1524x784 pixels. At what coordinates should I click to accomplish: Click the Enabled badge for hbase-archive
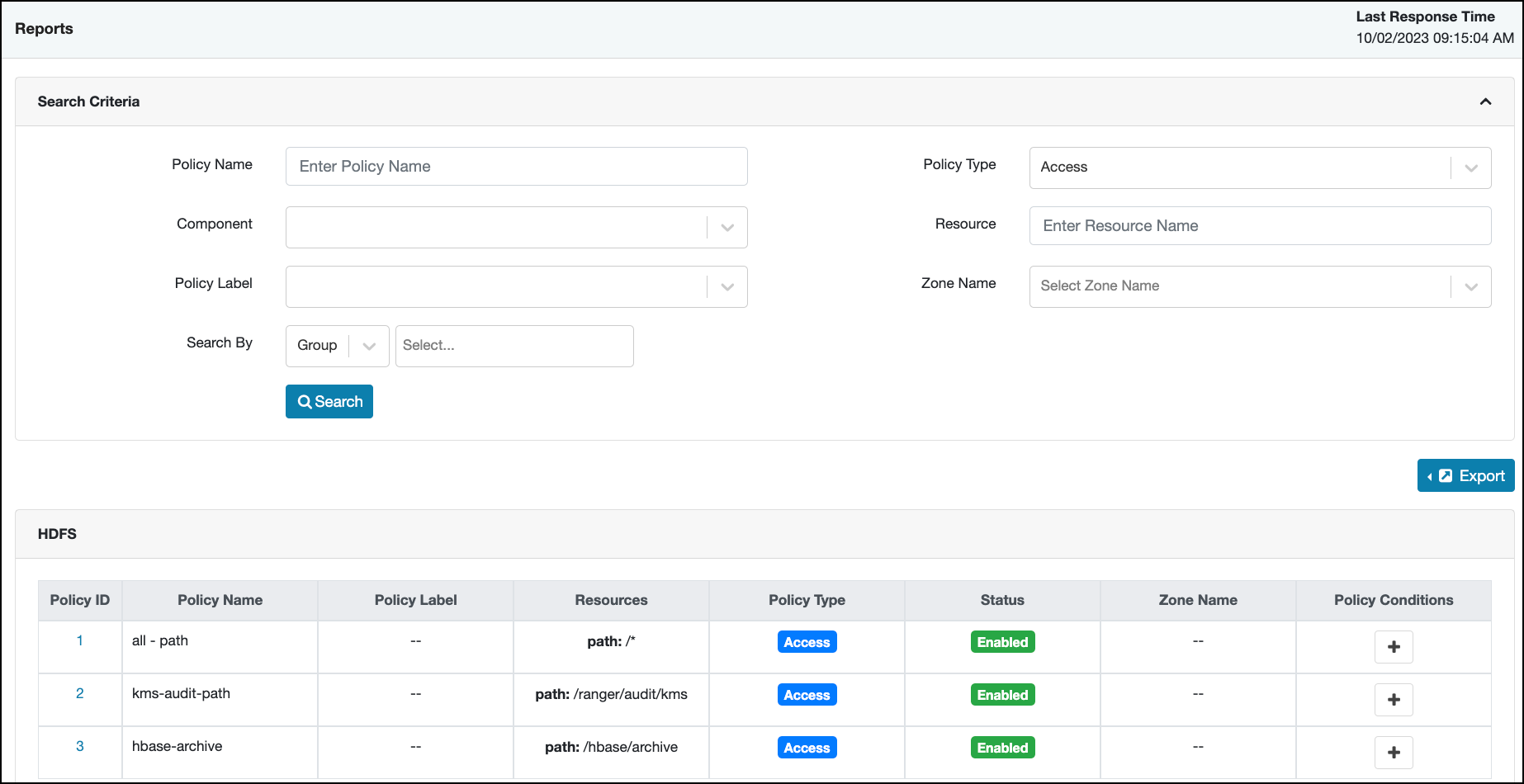click(1002, 748)
